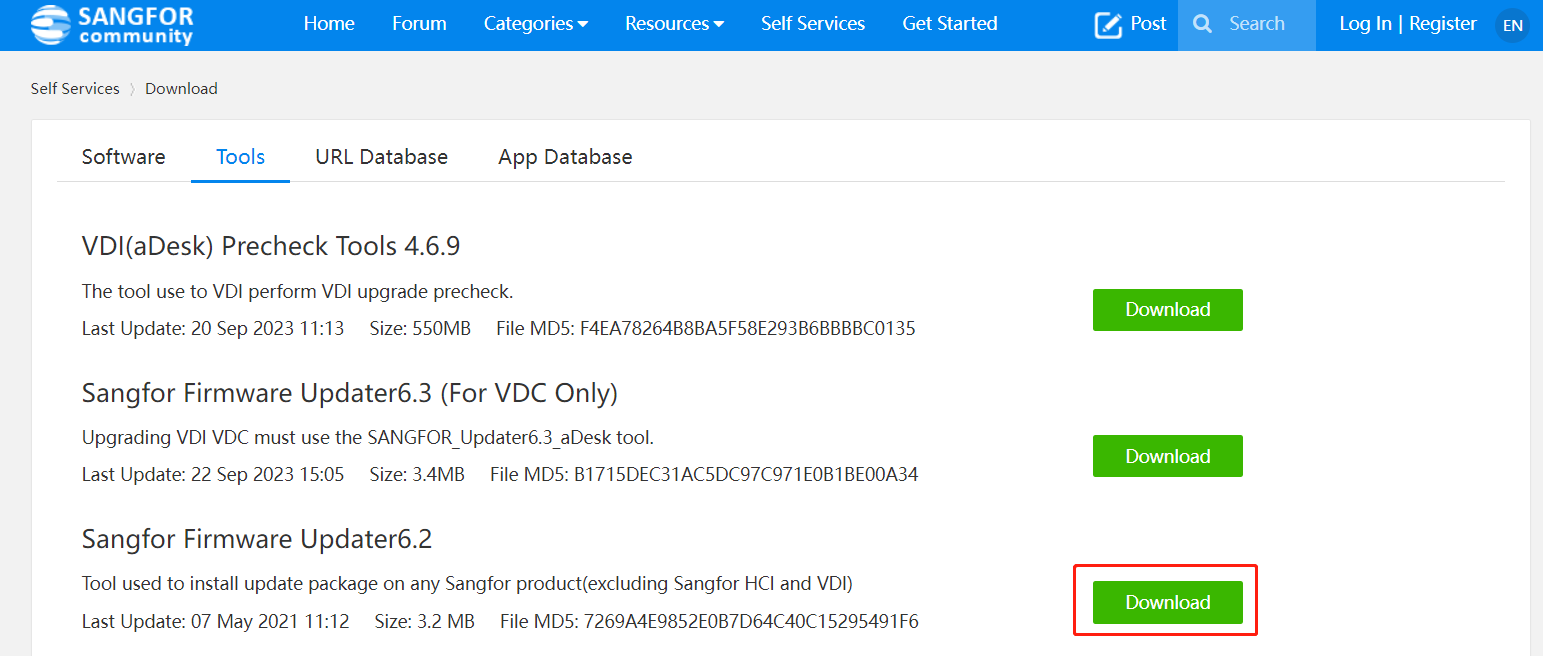Download VDI(aDesk) Precheck Tools 4.6.9
1543x656 pixels.
point(1167,310)
